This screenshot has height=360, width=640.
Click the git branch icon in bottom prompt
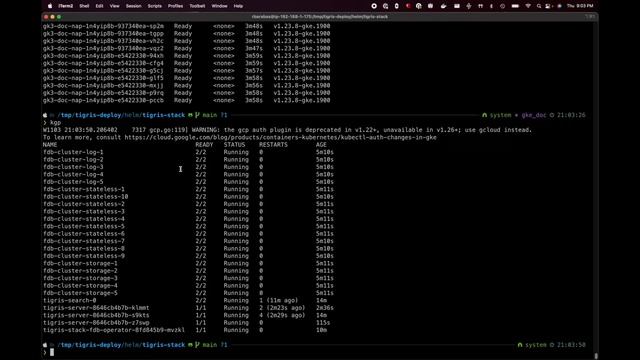click(197, 345)
